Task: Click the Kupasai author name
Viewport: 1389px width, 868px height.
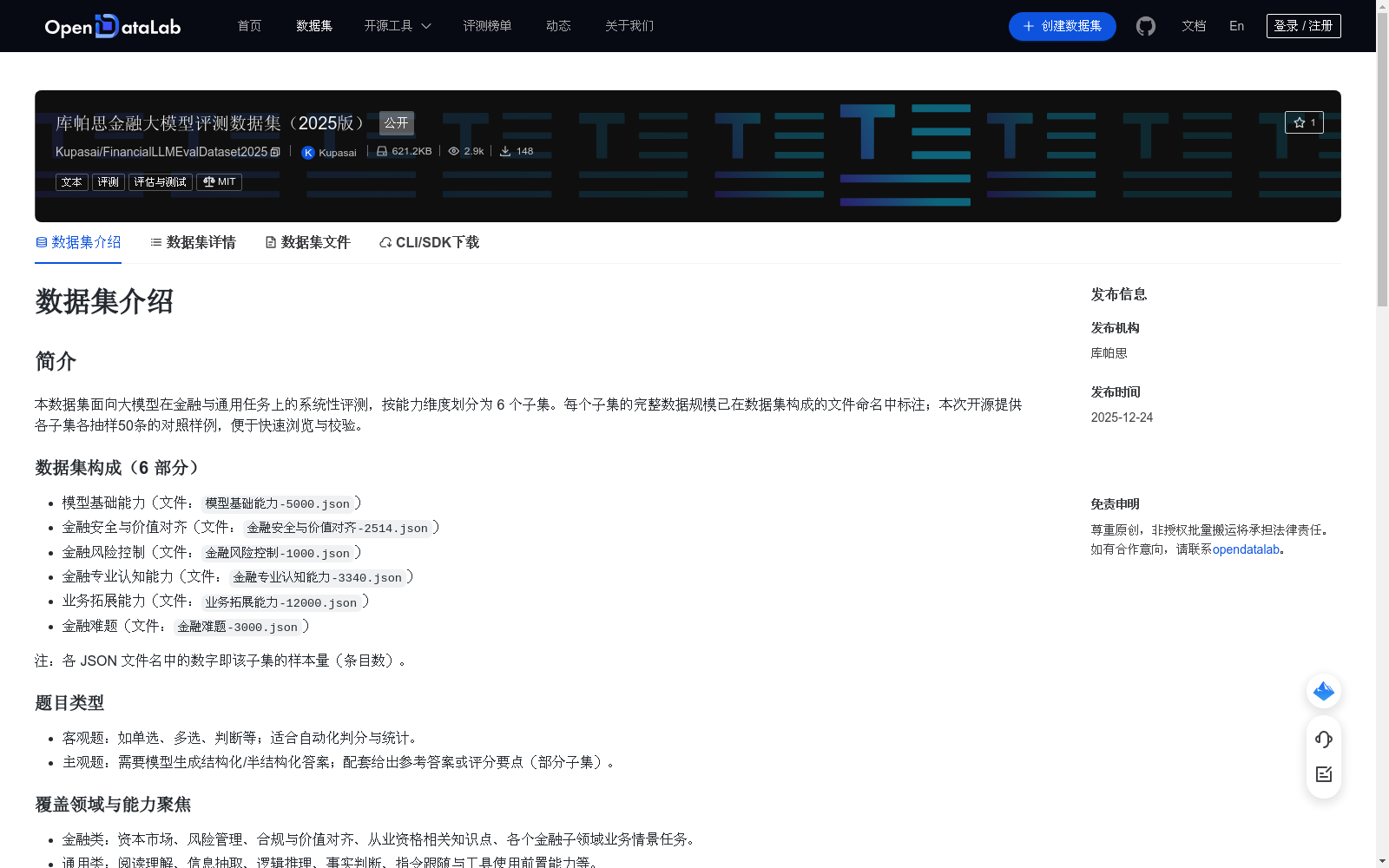Action: pos(338,153)
